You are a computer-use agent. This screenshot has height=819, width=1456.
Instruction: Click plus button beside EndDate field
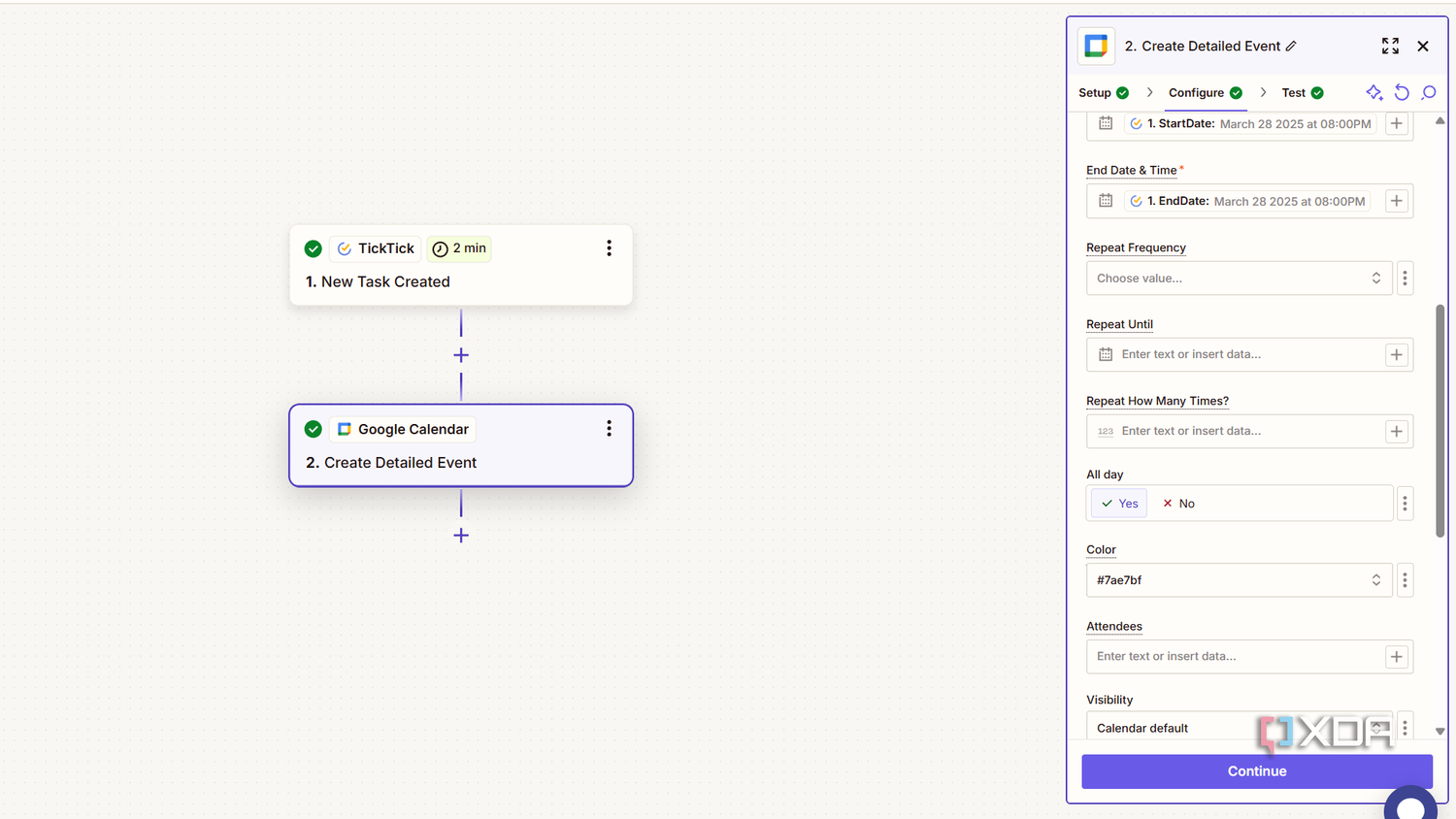[x=1396, y=201]
